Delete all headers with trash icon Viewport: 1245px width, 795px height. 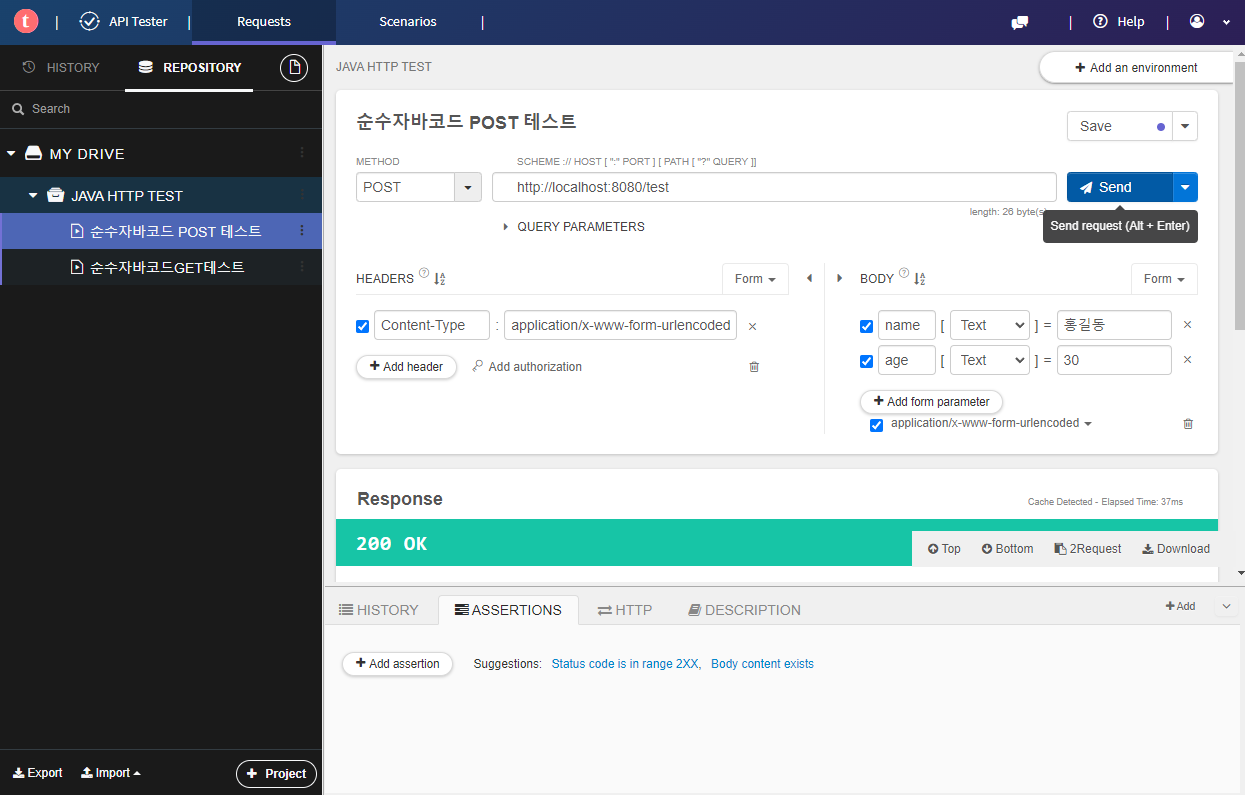click(754, 367)
